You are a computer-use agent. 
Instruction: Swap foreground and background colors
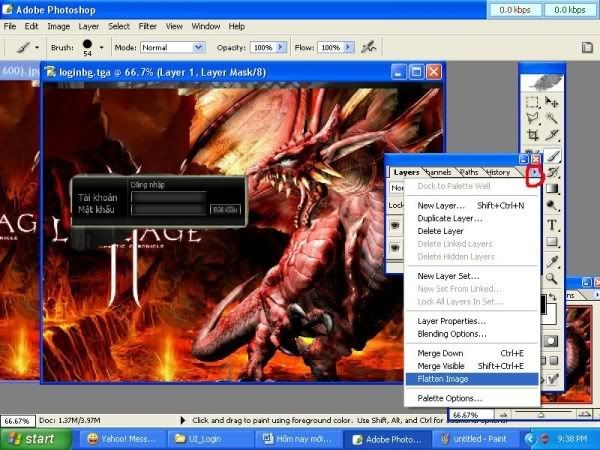[552, 297]
